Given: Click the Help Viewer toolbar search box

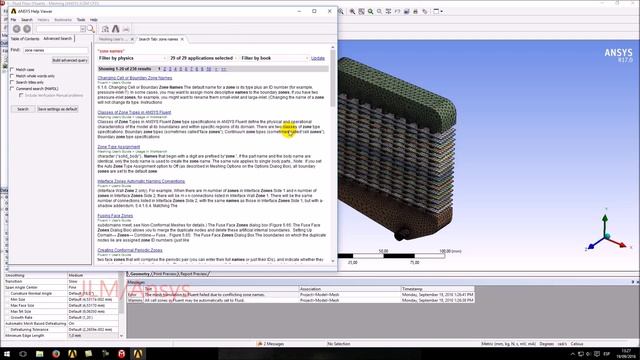Looking at the screenshot, I should coord(58,29).
